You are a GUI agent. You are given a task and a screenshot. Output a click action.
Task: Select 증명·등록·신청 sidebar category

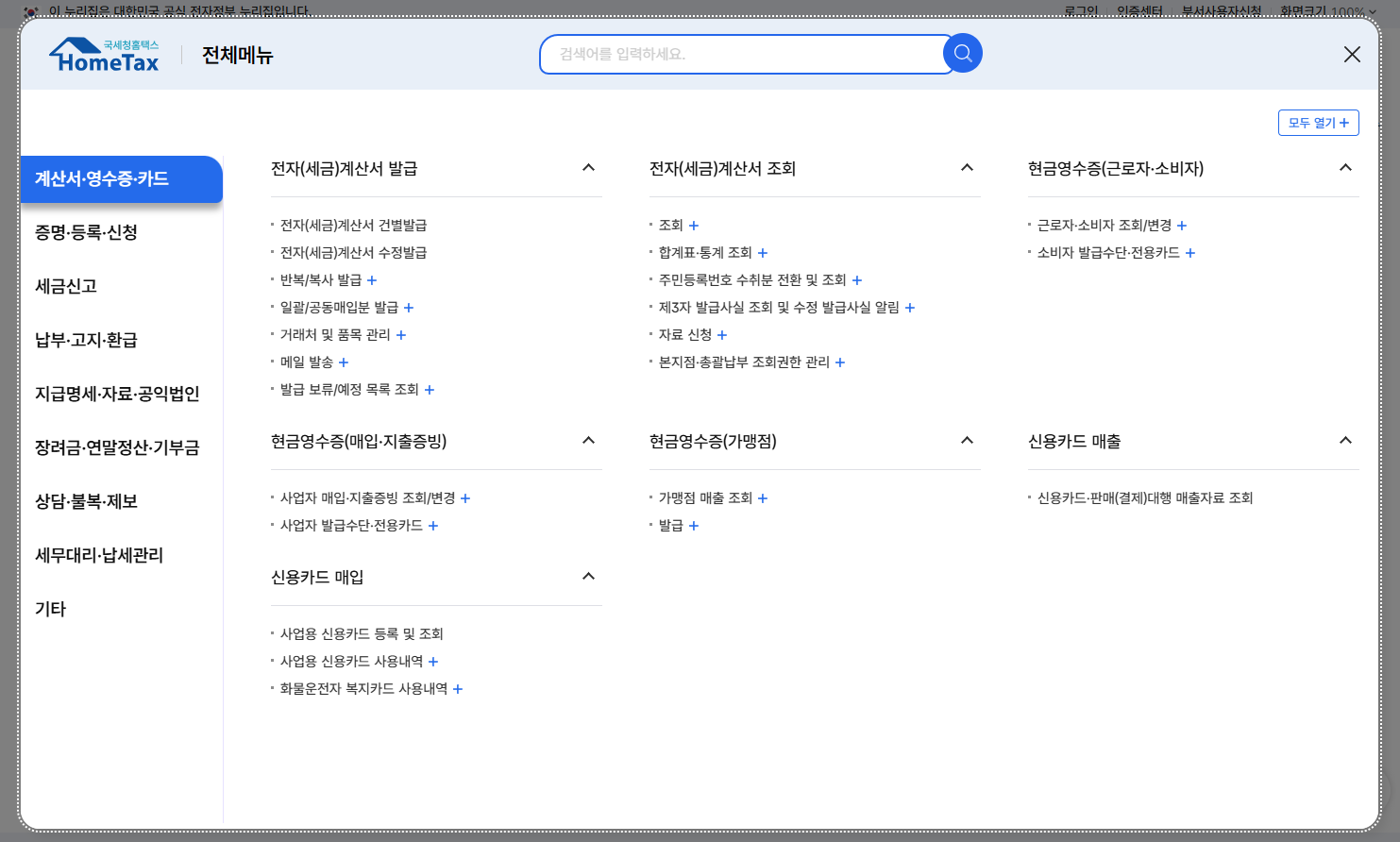click(86, 232)
